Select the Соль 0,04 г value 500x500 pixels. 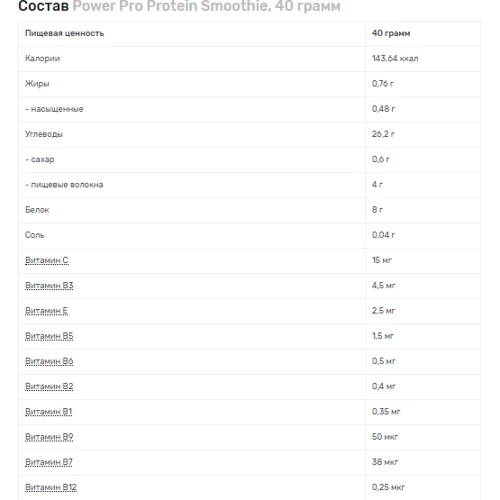pyautogui.click(x=383, y=235)
